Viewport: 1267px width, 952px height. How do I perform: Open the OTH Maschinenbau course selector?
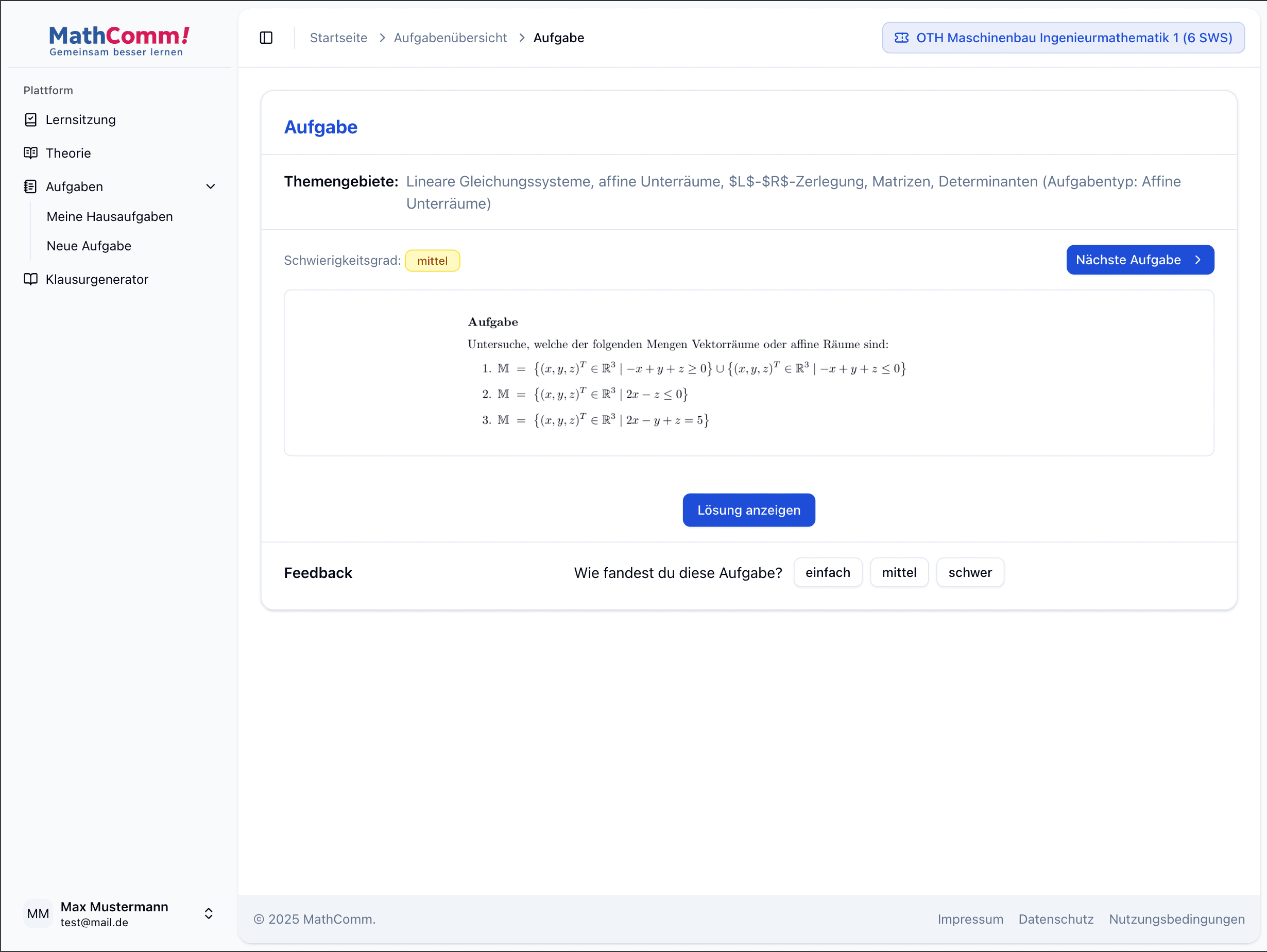click(x=1063, y=38)
